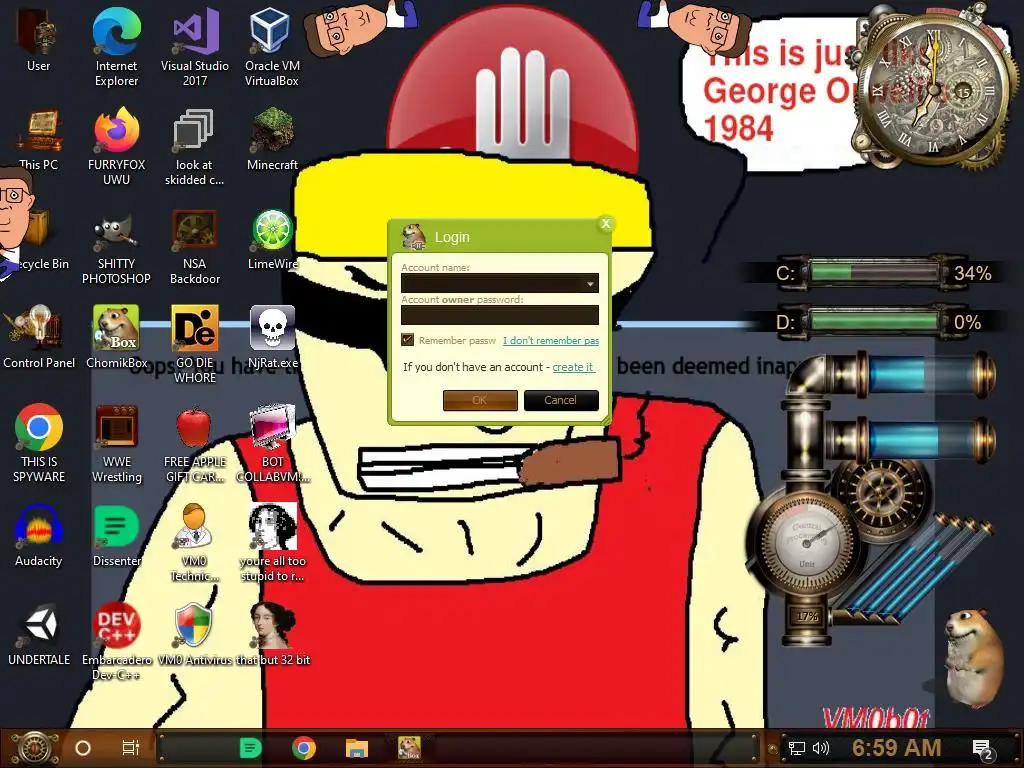Open notification center action icon

click(x=982, y=750)
